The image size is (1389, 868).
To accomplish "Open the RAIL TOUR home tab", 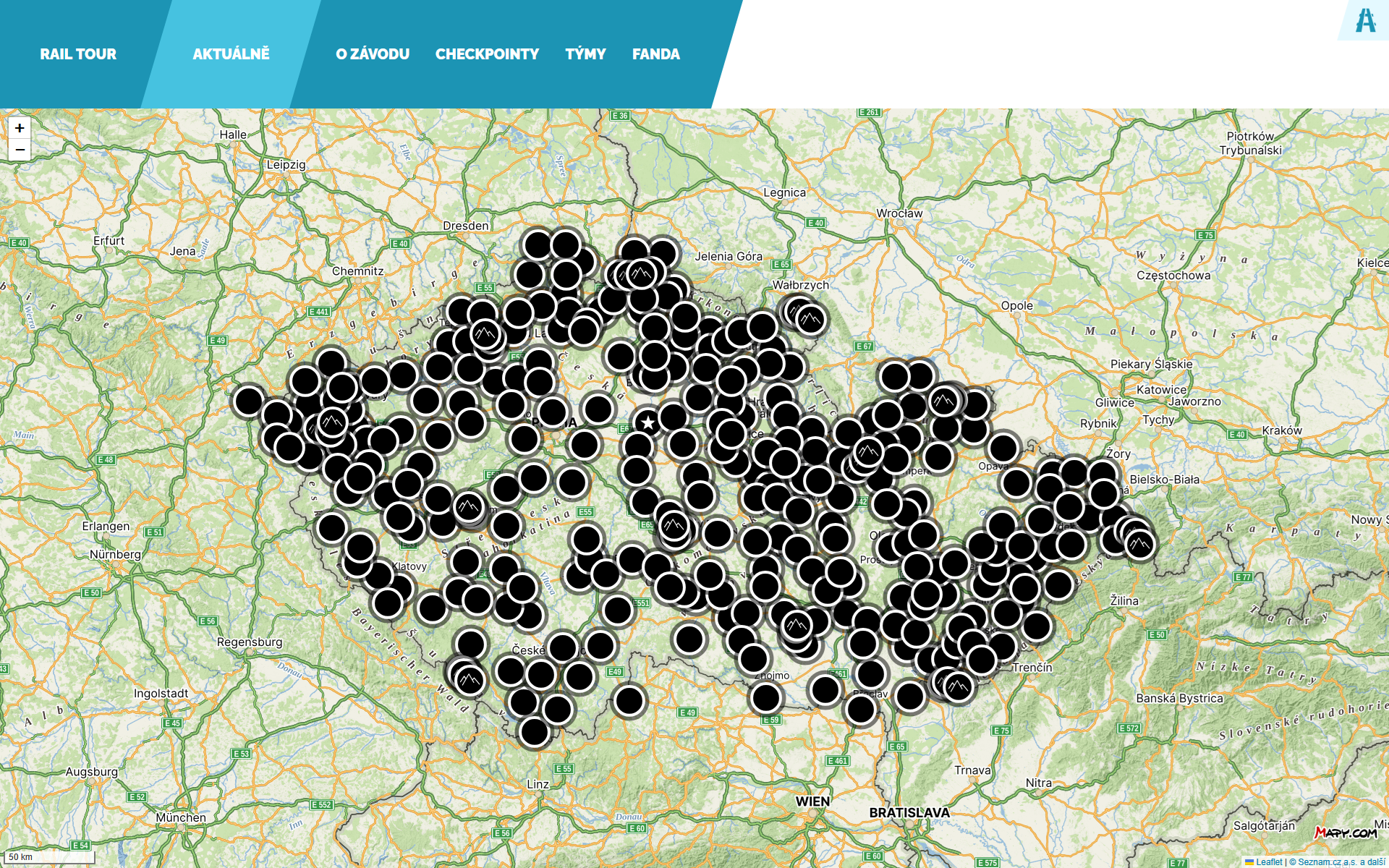I will pos(78,54).
